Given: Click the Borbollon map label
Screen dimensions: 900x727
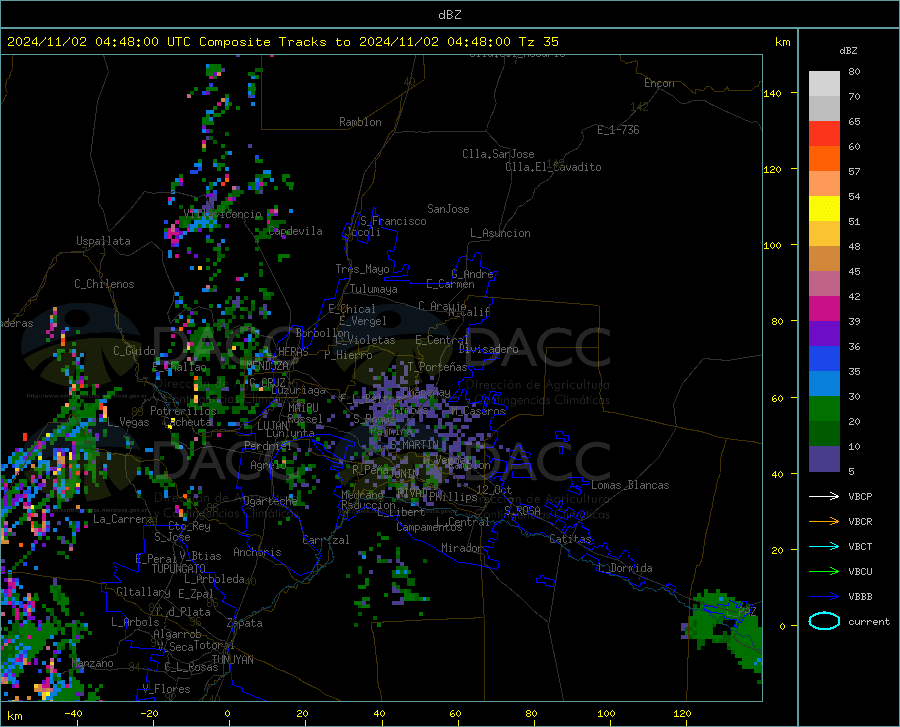Looking at the screenshot, I should point(323,333).
